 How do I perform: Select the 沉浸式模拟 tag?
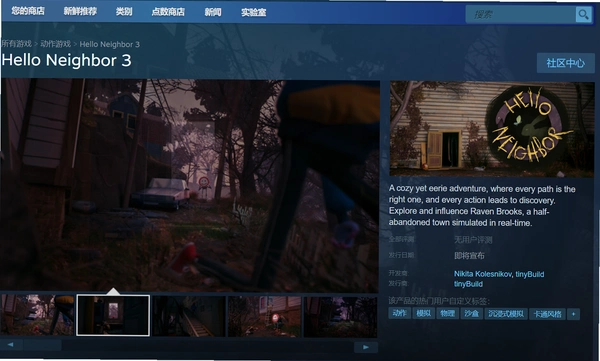[506, 314]
